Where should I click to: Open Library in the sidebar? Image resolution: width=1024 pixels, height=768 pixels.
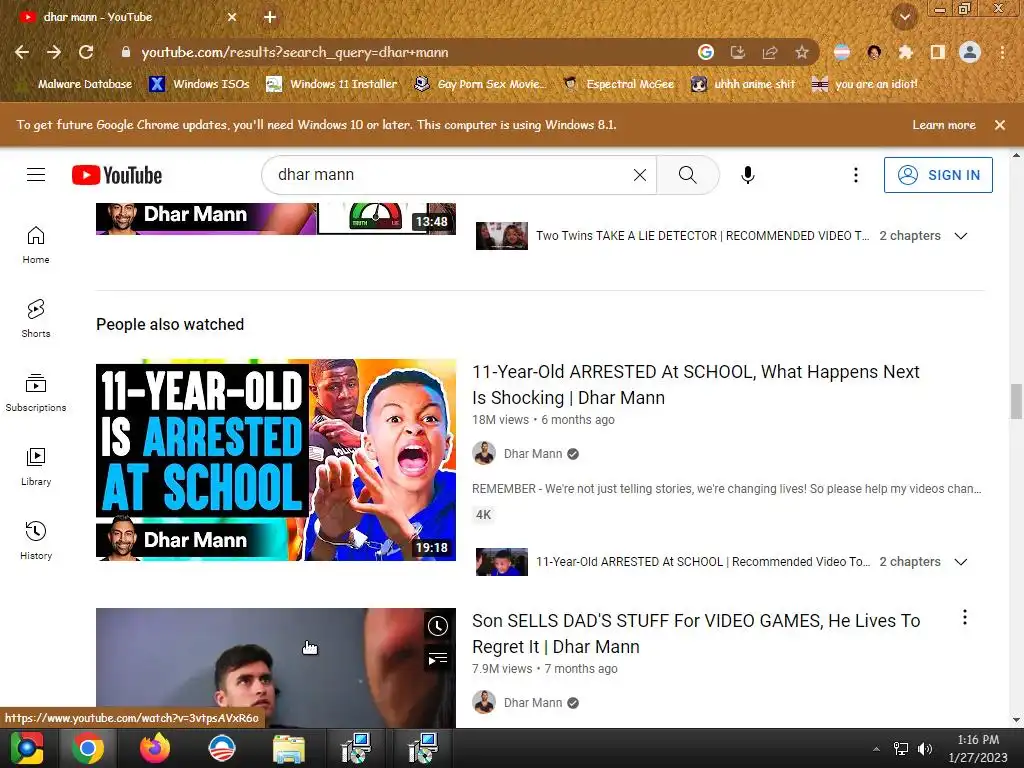point(36,467)
